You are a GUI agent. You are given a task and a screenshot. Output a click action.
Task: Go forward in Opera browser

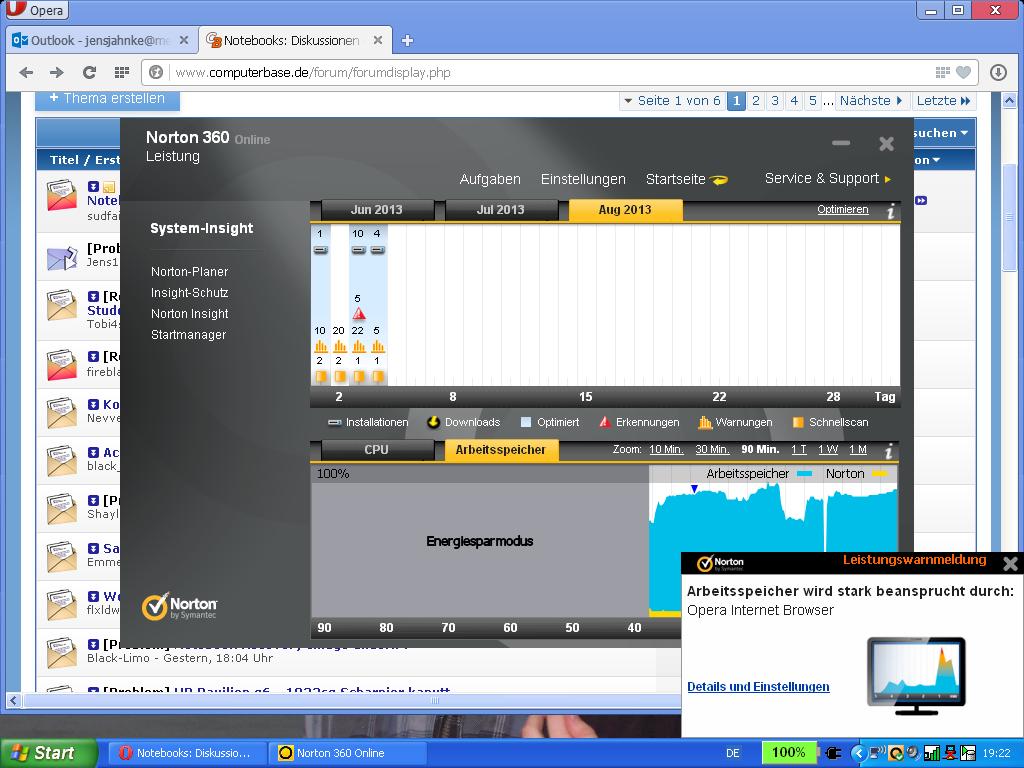point(57,72)
